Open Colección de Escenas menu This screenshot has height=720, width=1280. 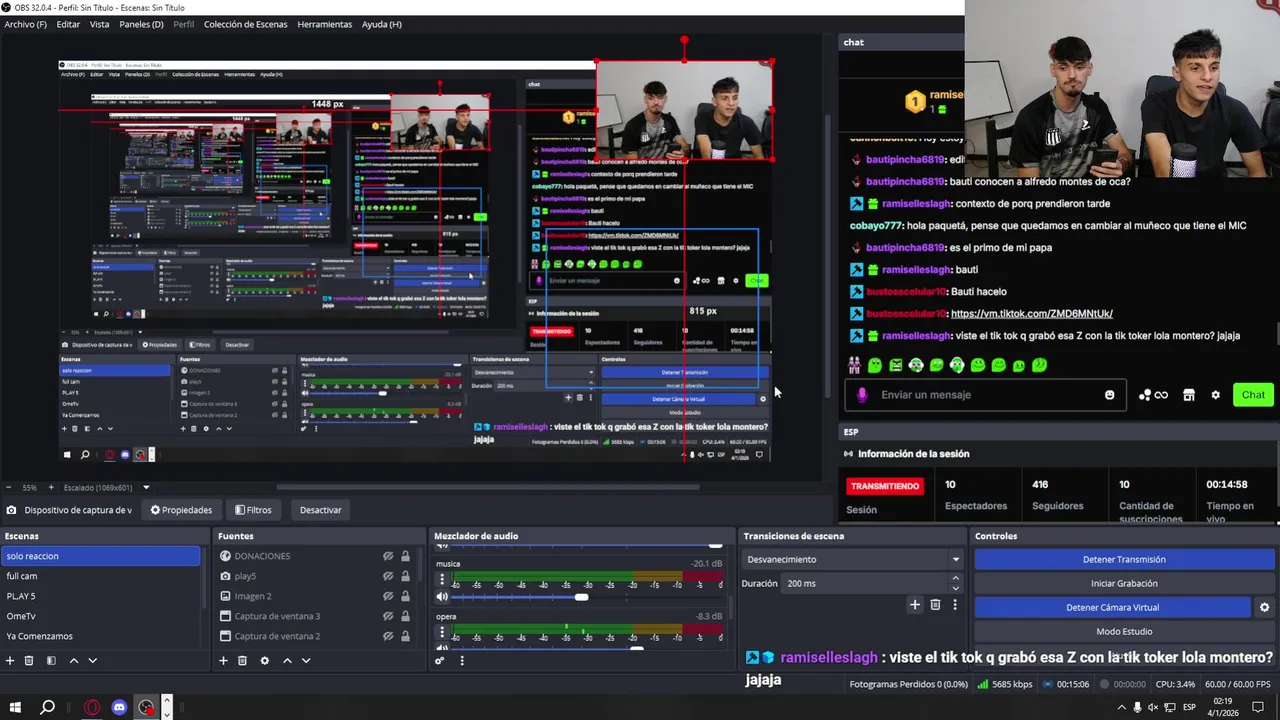(246, 24)
